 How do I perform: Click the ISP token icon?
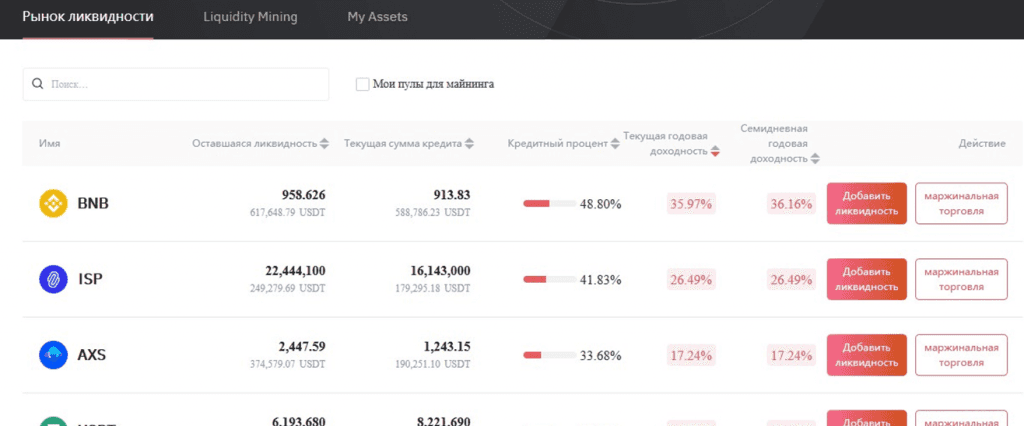point(54,279)
